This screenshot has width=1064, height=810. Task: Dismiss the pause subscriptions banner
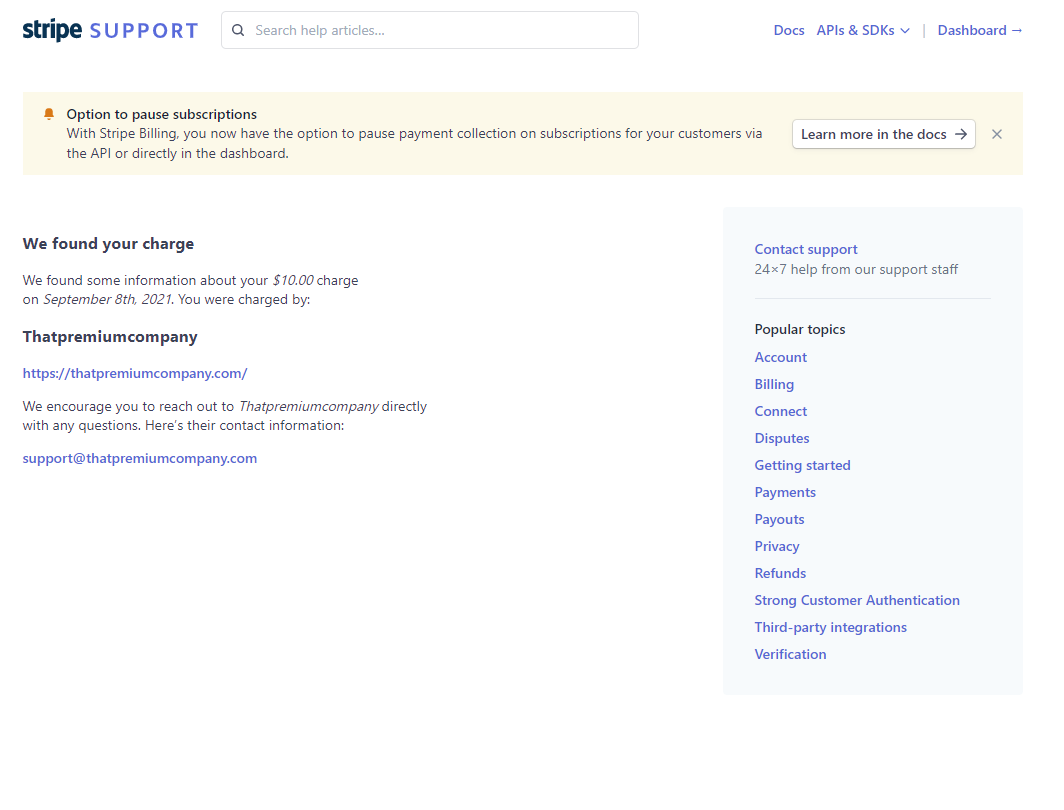click(x=997, y=134)
